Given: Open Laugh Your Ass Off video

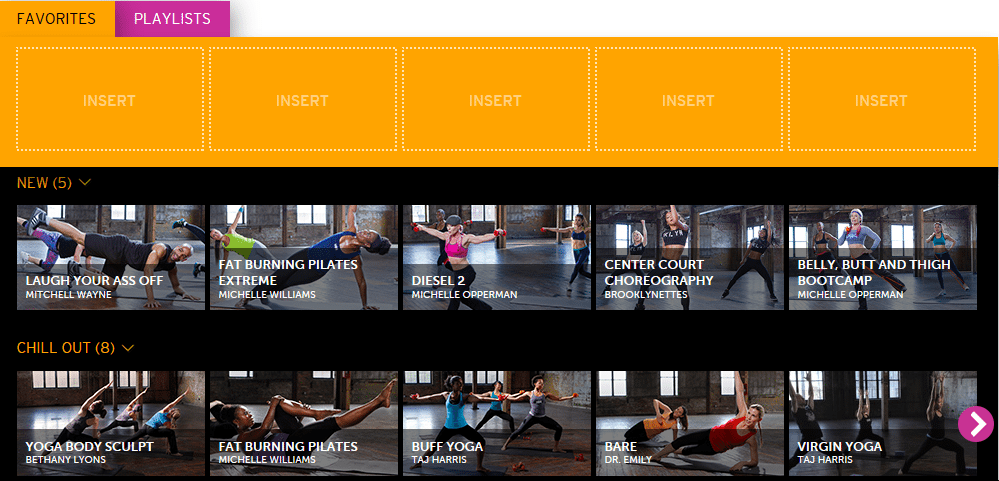Looking at the screenshot, I should coord(111,257).
